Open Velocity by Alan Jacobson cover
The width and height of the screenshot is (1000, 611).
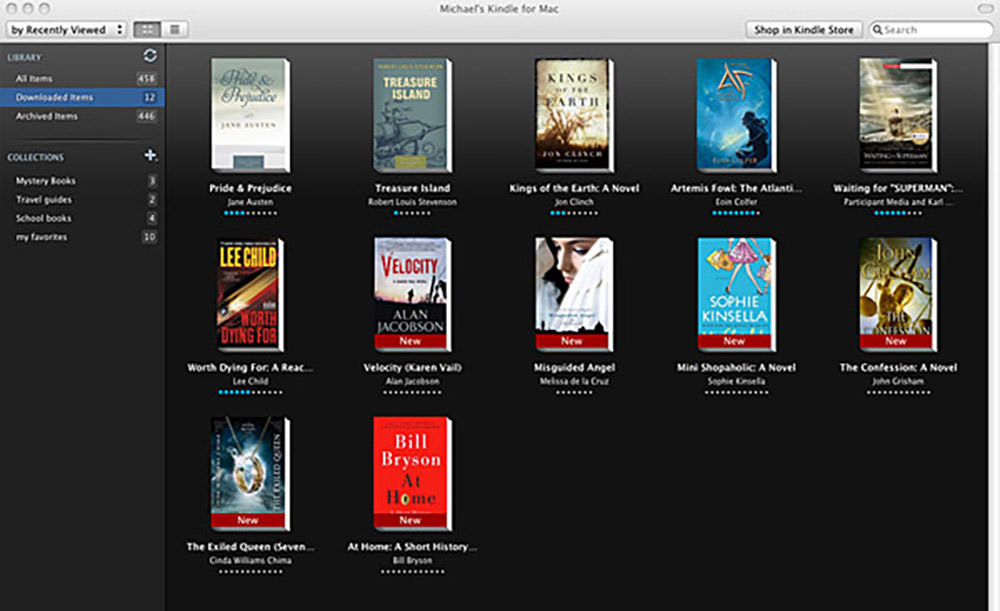pyautogui.click(x=413, y=295)
